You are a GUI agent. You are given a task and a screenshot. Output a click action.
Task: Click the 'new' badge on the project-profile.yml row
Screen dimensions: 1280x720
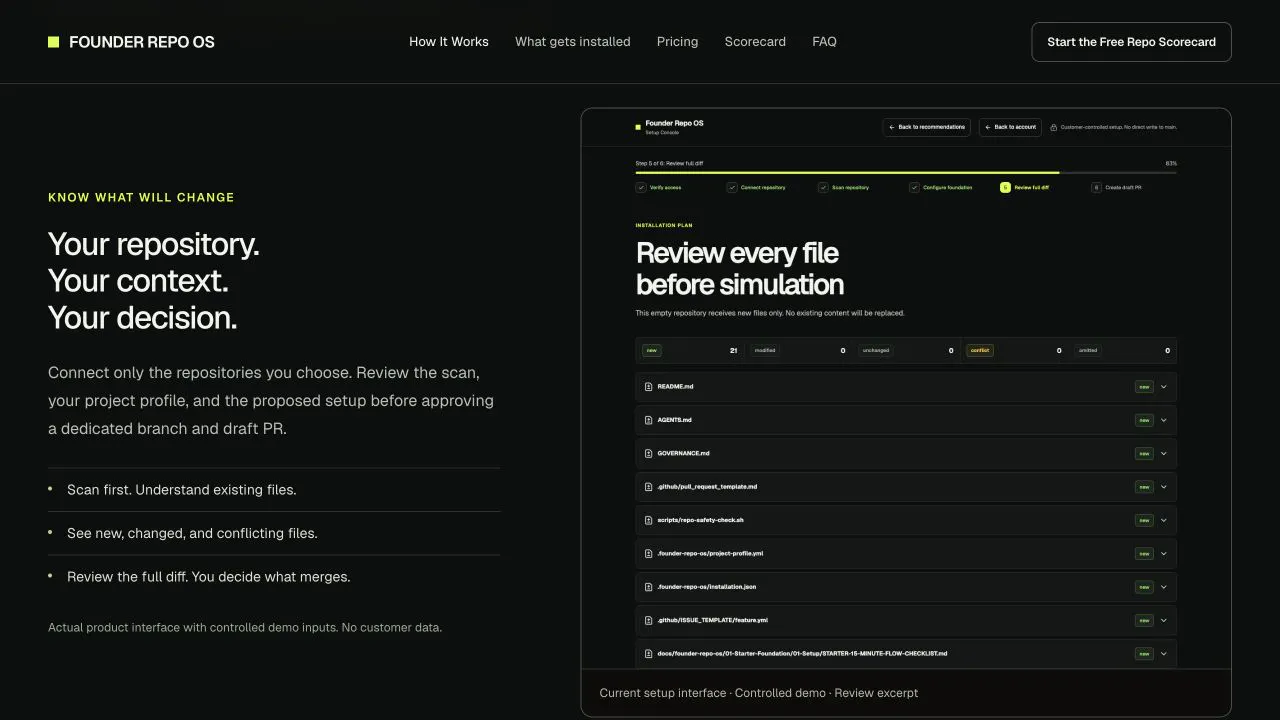point(1144,553)
